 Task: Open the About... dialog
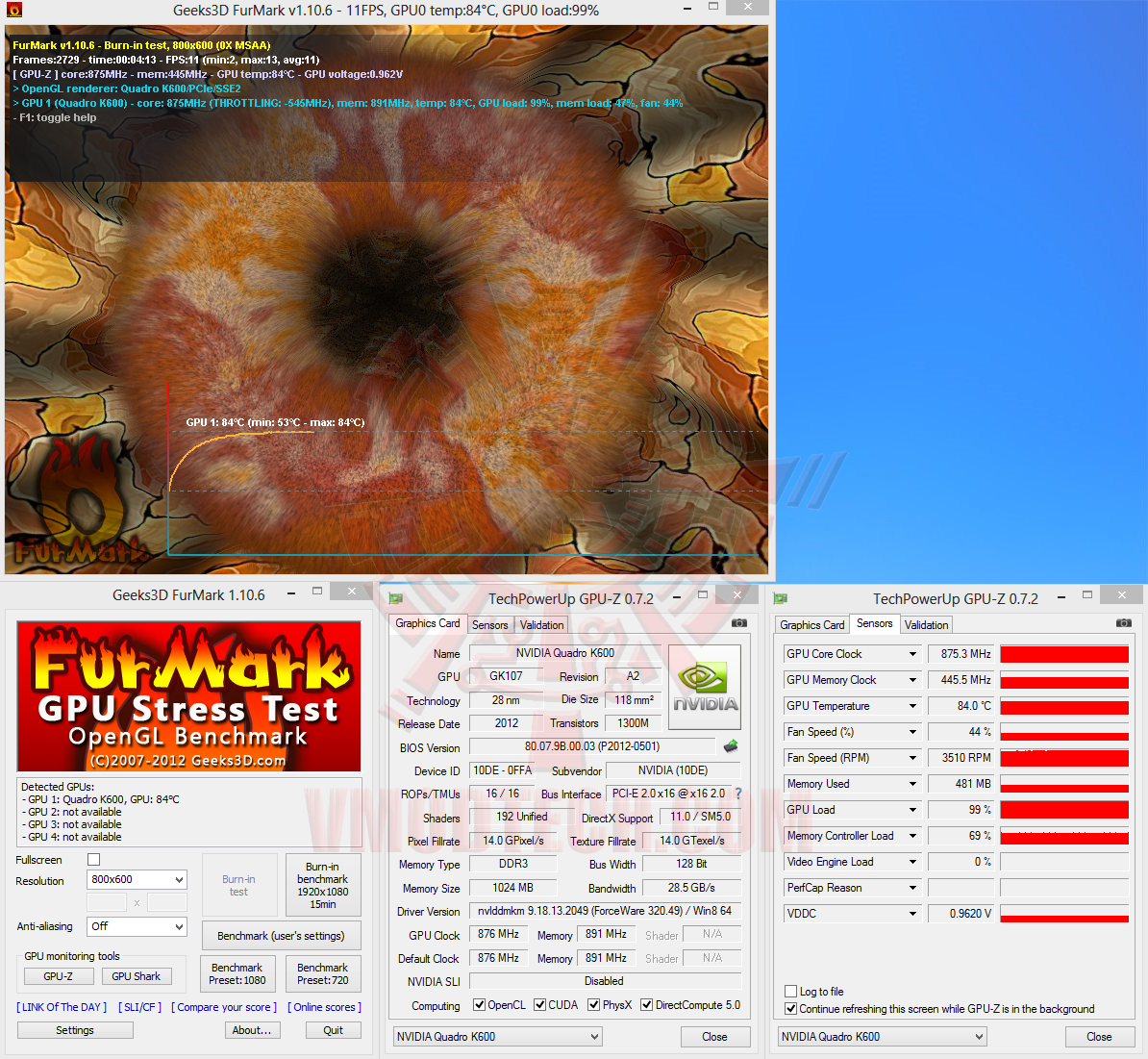click(x=252, y=1030)
